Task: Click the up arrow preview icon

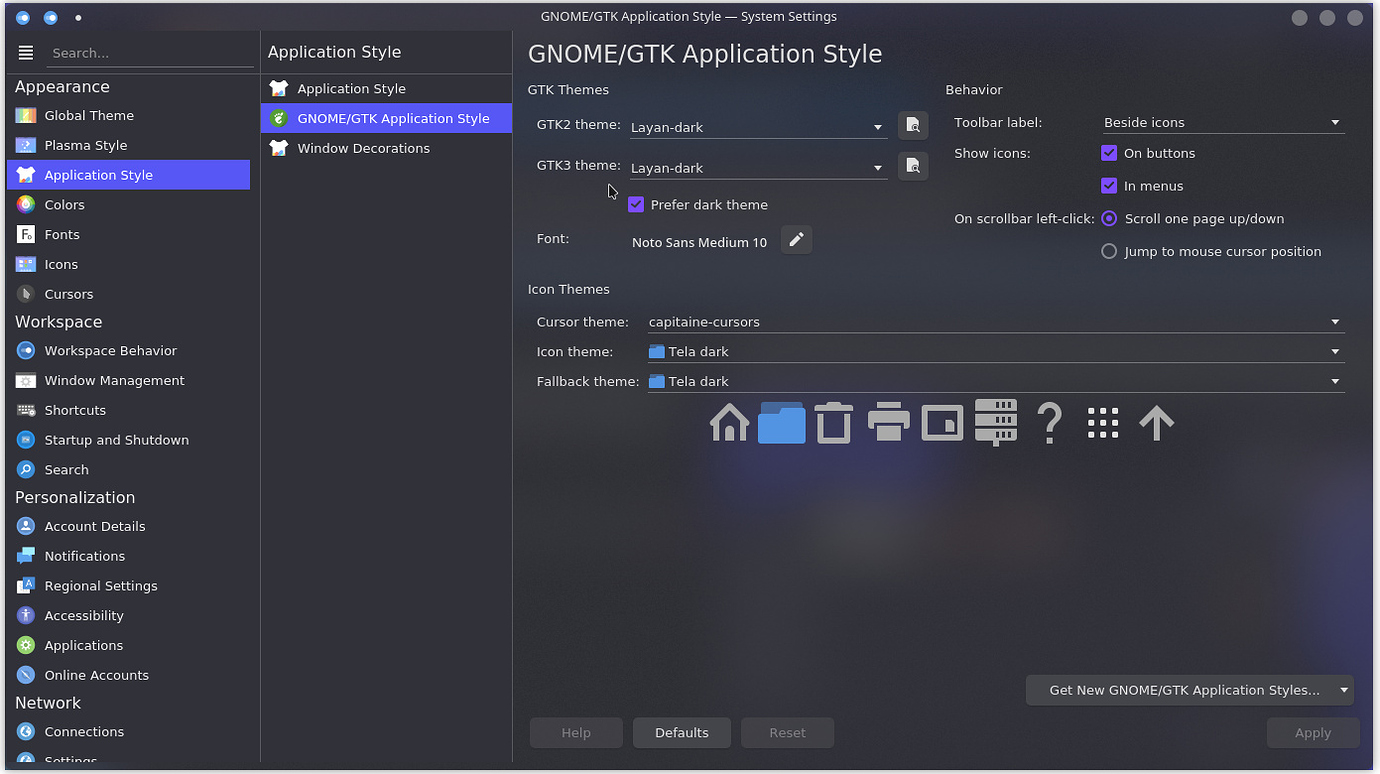Action: pyautogui.click(x=1156, y=422)
